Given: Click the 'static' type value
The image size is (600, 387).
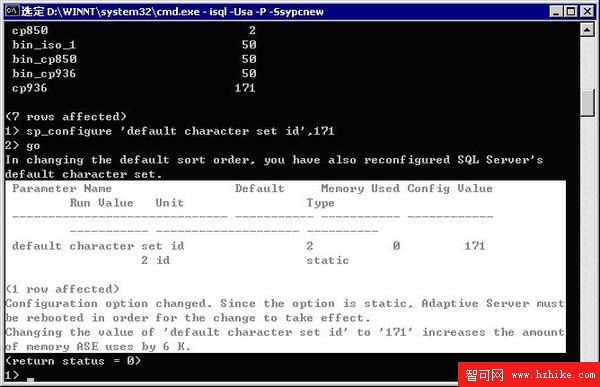Looking at the screenshot, I should (328, 260).
